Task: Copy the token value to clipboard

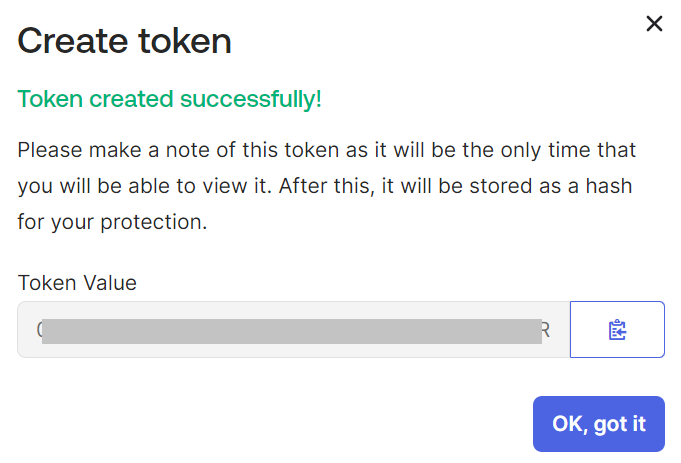Action: point(617,329)
